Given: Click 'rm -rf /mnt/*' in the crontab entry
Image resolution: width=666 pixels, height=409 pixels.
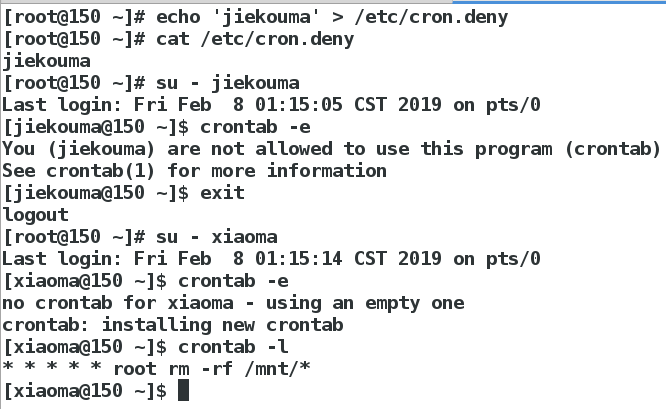Looking at the screenshot, I should coord(240,369).
